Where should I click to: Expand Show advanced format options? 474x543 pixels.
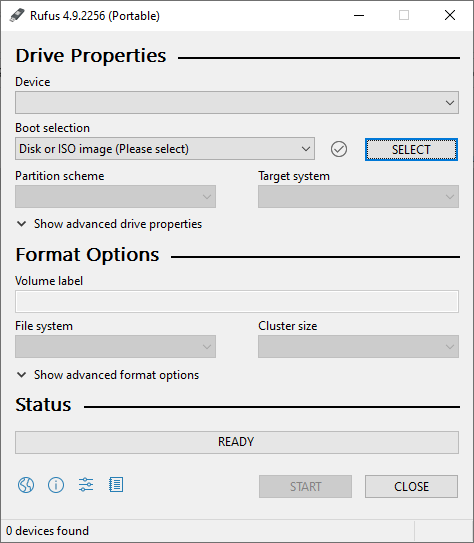pos(108,375)
